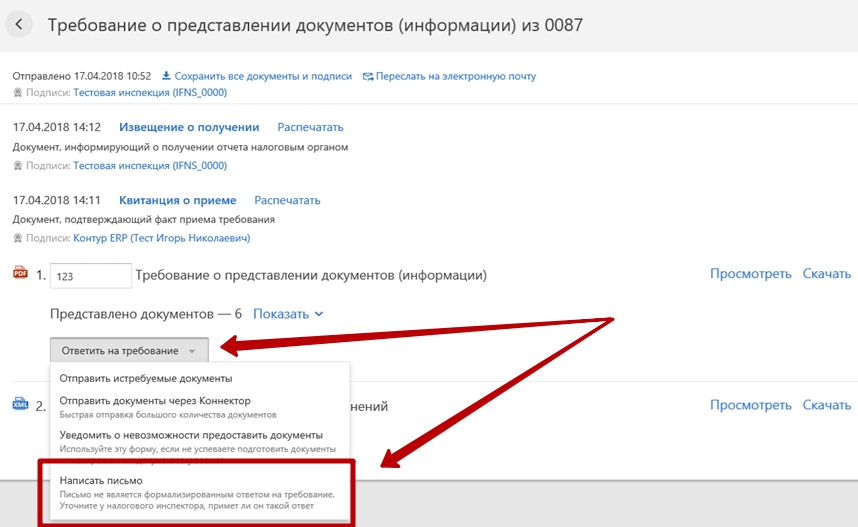
Task: Open 'Ответить на требование' dropdown
Action: (129, 351)
